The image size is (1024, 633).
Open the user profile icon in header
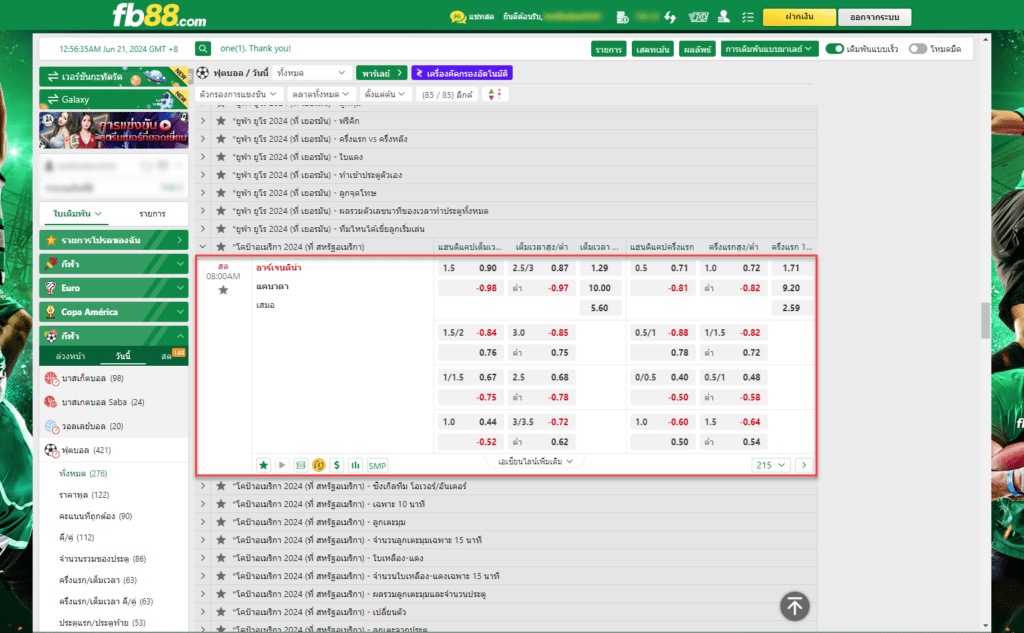(724, 17)
